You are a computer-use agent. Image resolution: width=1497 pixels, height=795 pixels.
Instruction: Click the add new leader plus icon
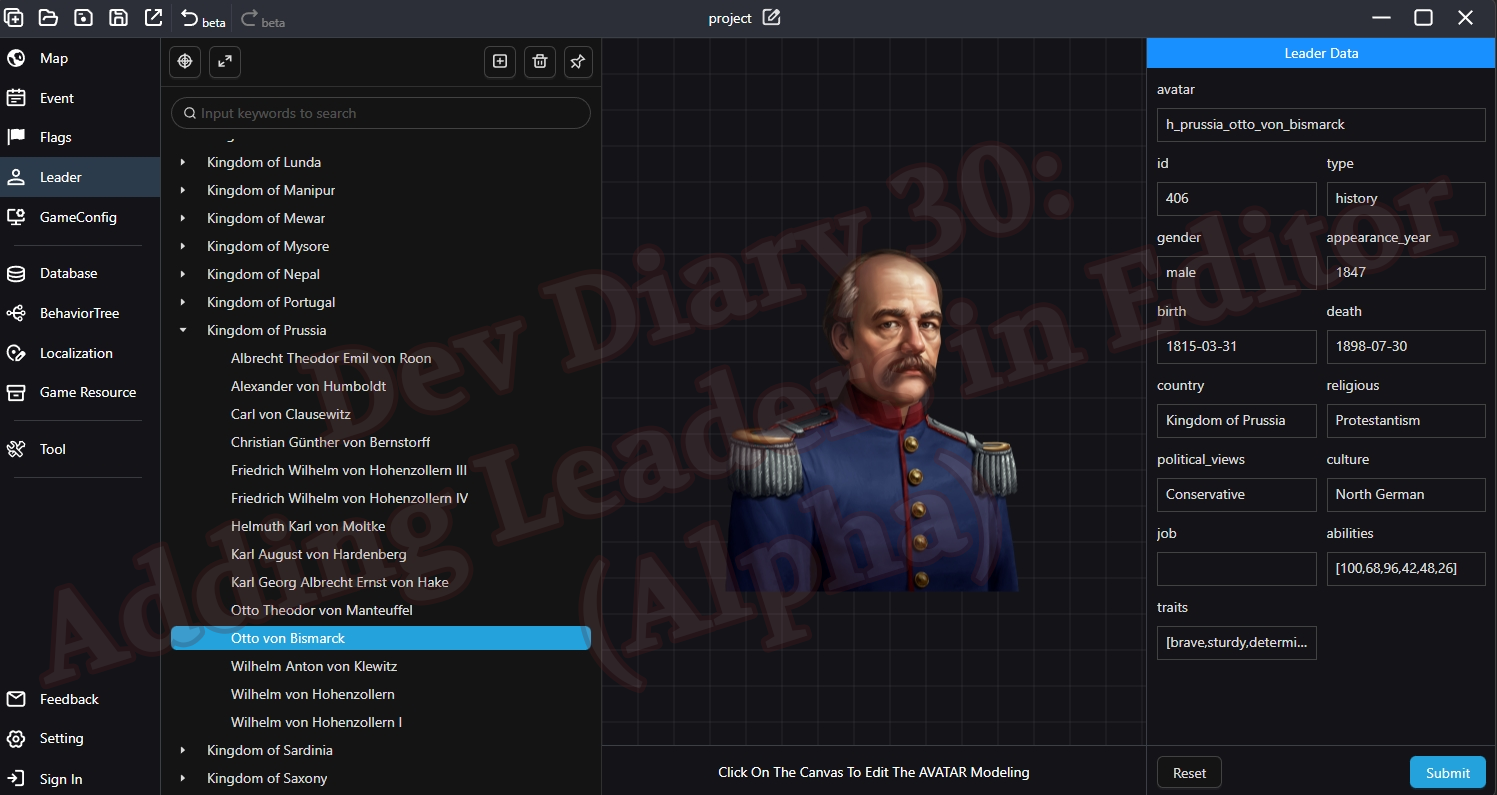pyautogui.click(x=500, y=62)
